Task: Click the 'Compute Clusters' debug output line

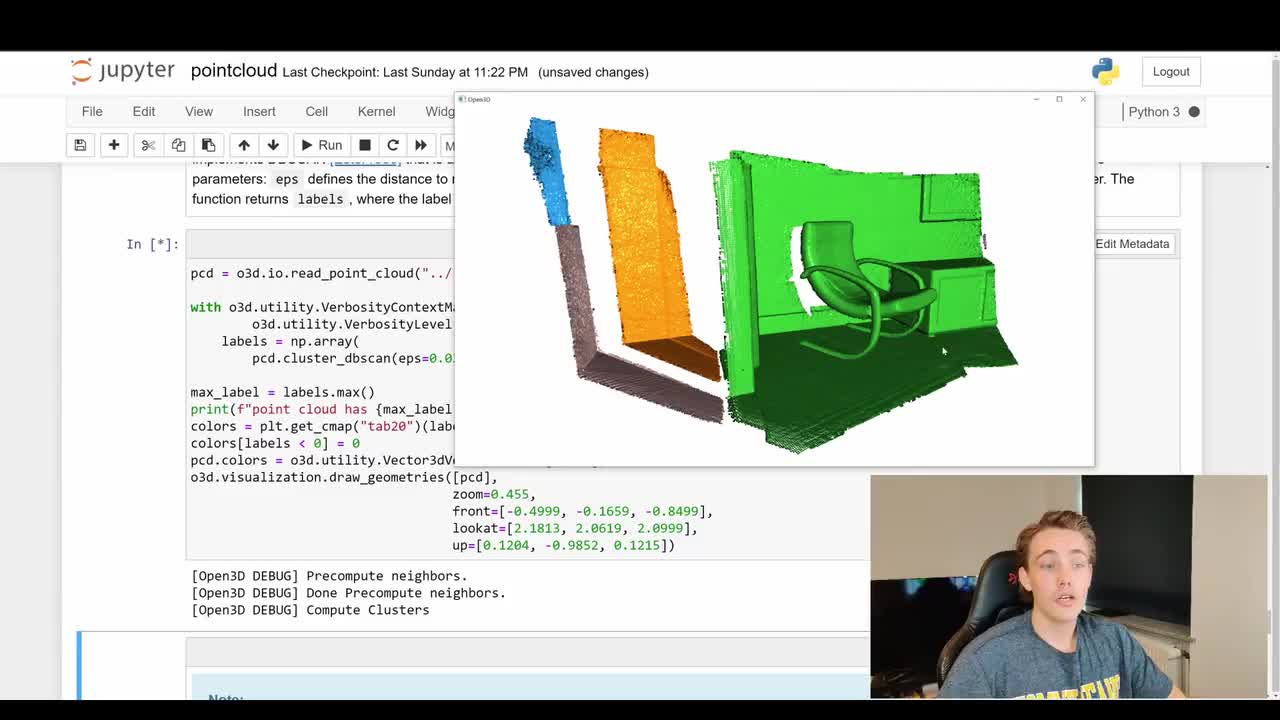Action: point(310,610)
